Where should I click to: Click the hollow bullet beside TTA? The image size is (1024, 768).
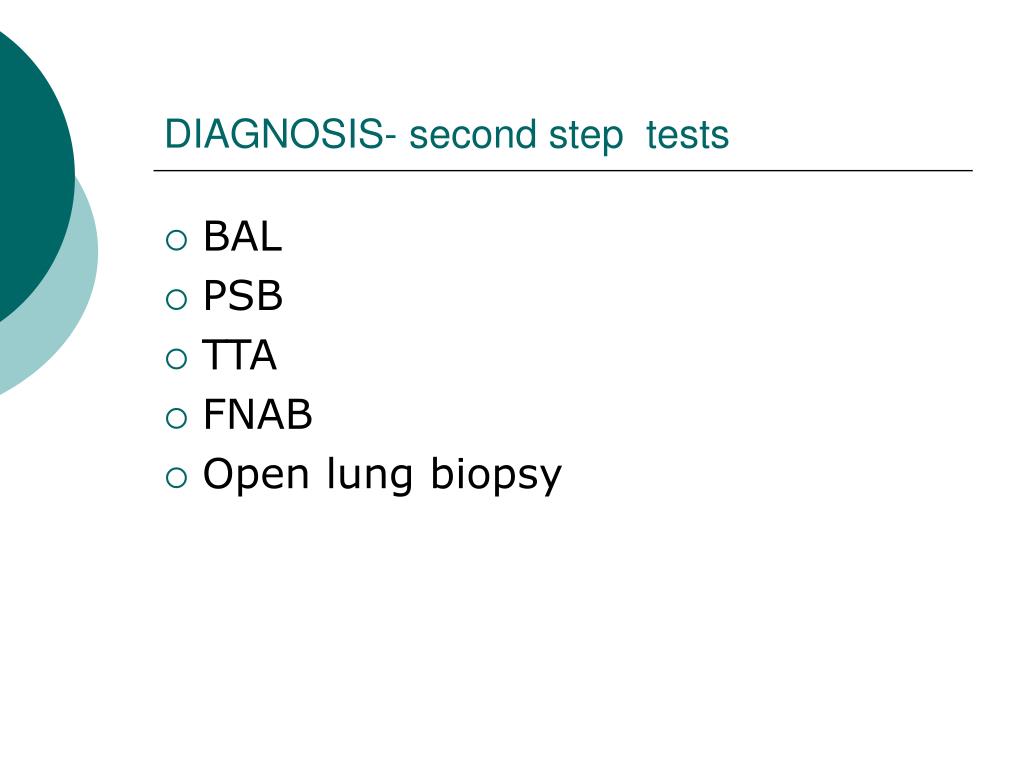(176, 359)
